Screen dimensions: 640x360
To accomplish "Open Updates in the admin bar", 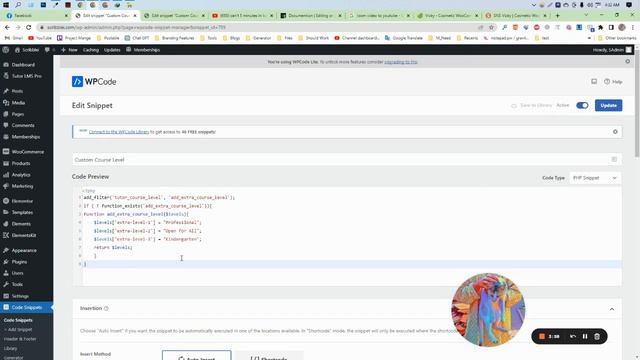I will pos(112,50).
